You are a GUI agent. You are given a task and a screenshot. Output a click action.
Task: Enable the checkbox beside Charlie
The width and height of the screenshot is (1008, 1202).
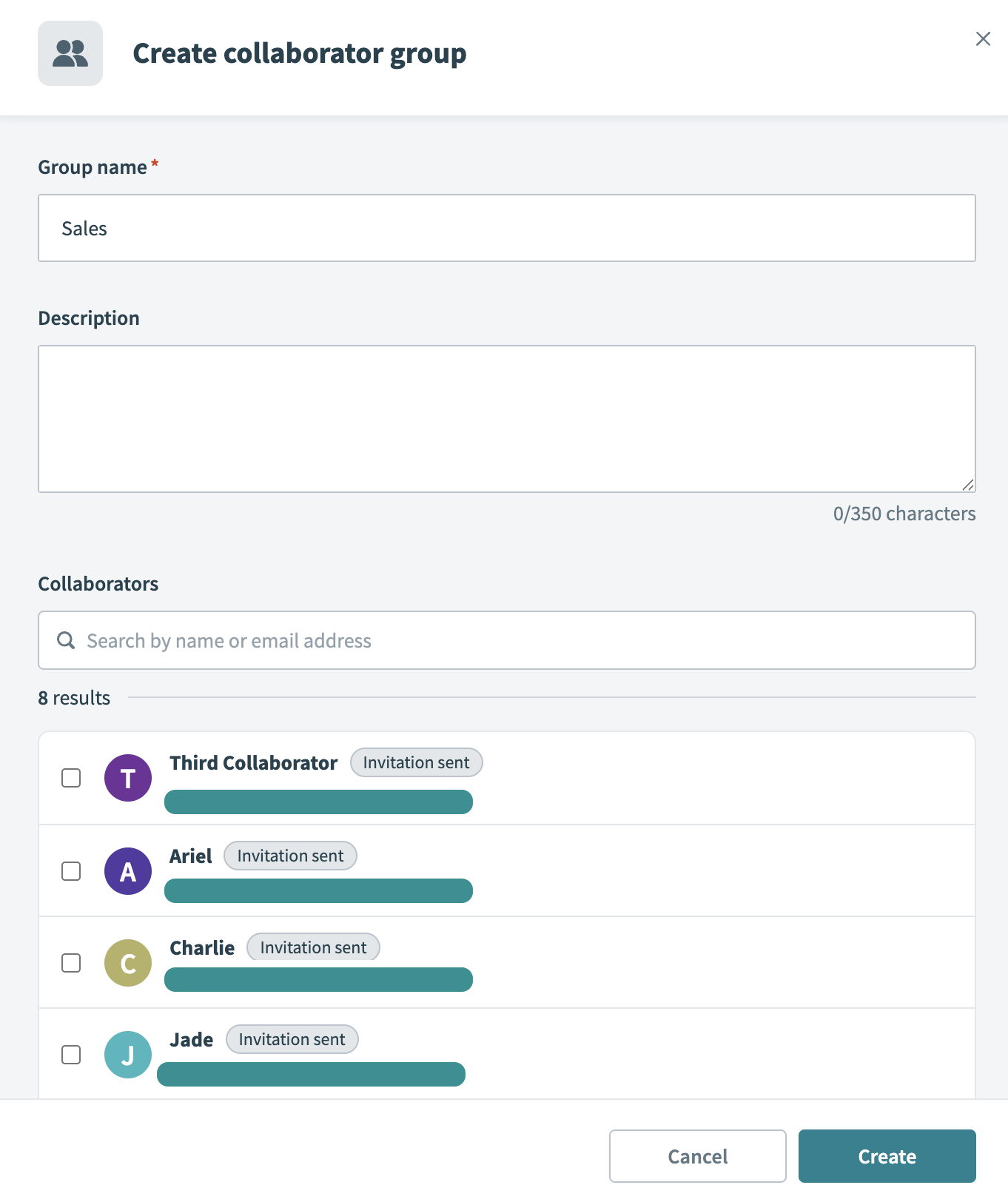tap(71, 962)
